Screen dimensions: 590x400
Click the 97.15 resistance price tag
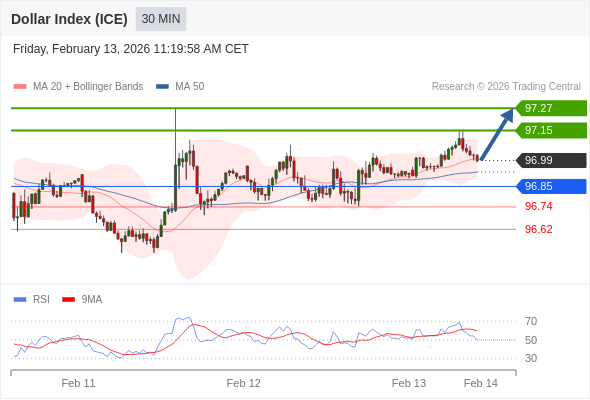(x=551, y=130)
